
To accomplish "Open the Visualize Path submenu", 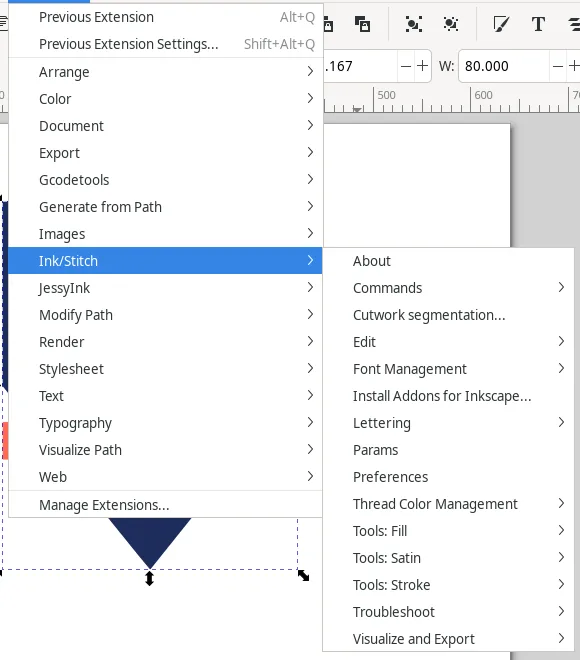I will click(x=165, y=450).
